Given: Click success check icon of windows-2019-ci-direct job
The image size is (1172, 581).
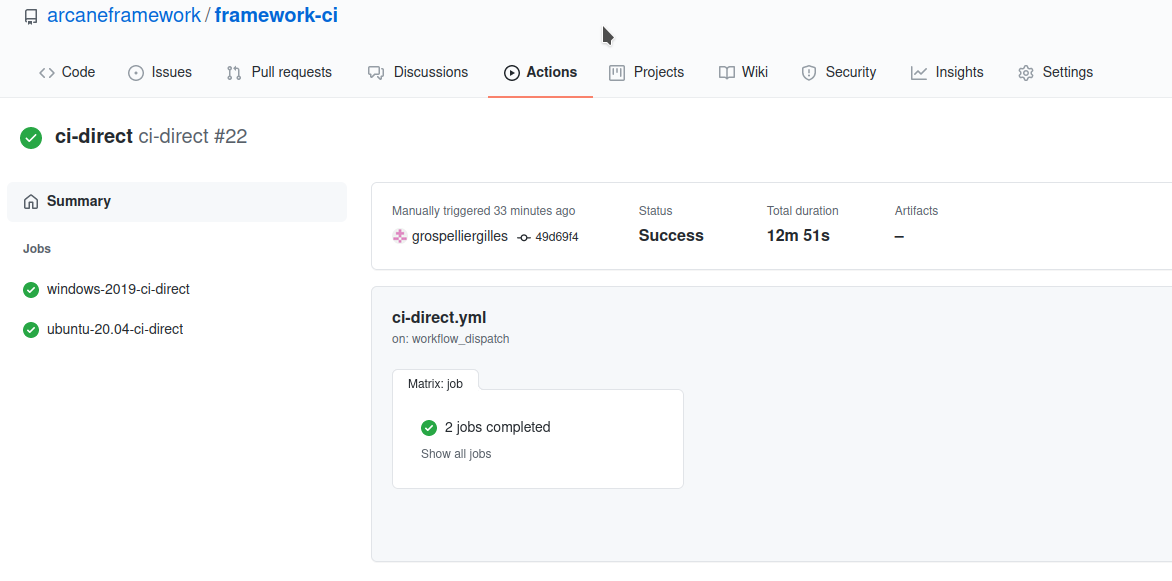Looking at the screenshot, I should [31, 289].
